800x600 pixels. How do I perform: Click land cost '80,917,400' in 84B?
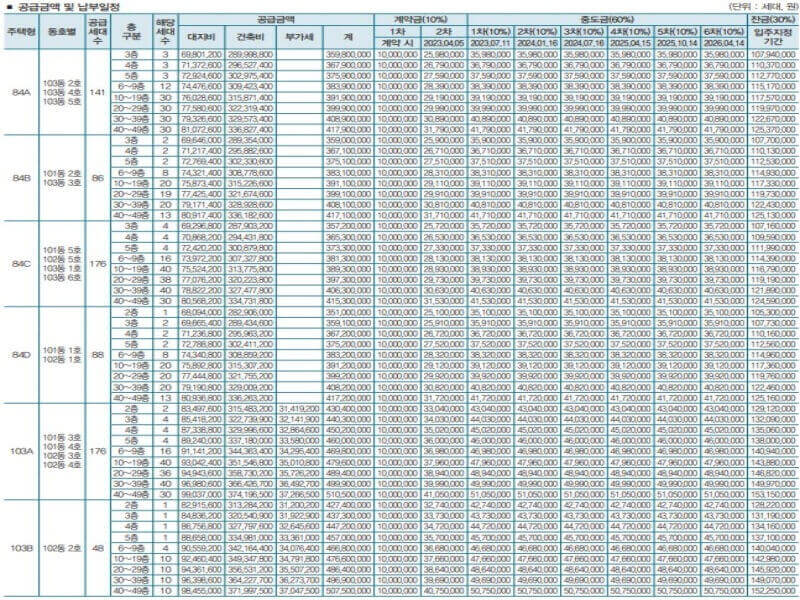click(x=201, y=215)
